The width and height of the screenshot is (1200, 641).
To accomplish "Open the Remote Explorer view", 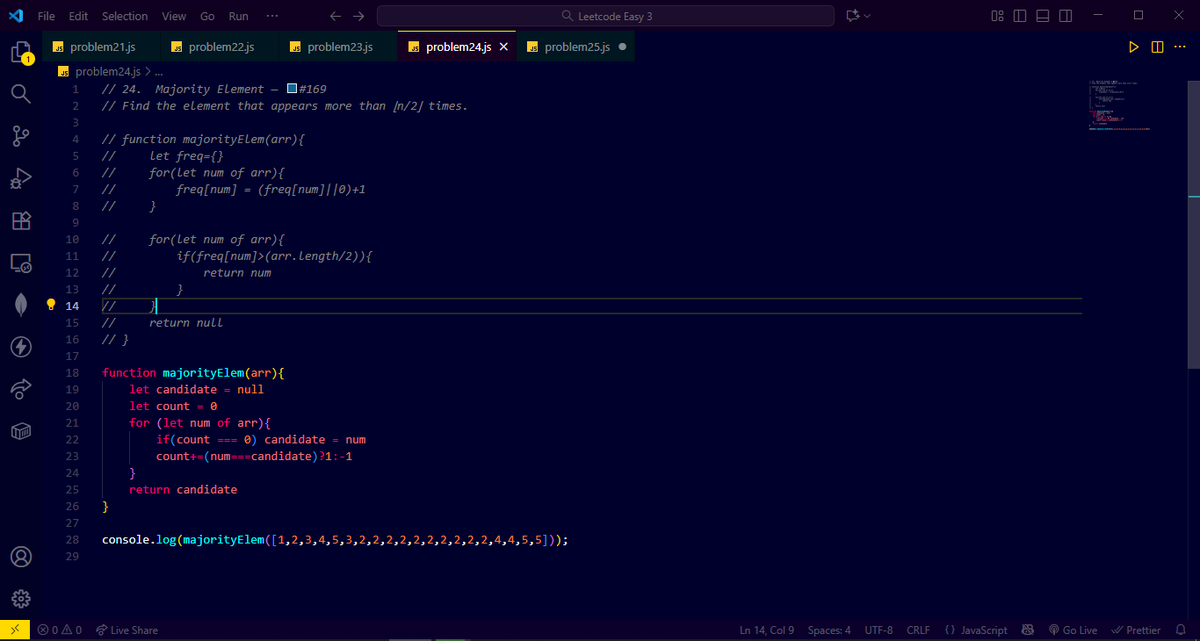I will [x=22, y=263].
